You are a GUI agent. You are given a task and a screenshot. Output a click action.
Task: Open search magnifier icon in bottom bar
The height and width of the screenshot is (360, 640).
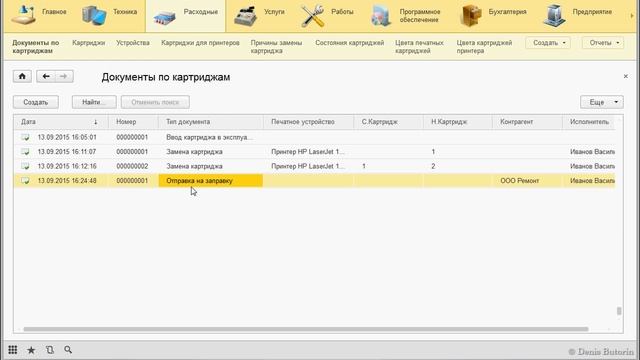pos(68,350)
